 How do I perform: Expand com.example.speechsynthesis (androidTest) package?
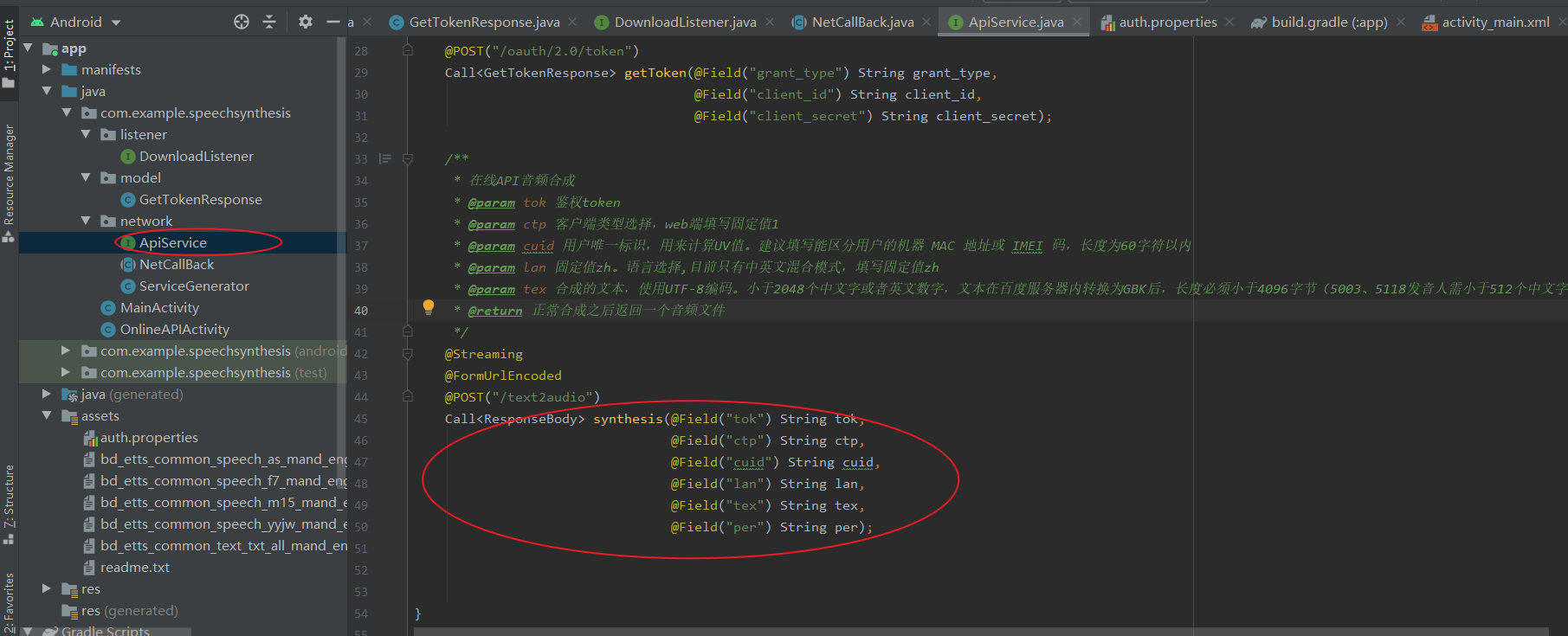[x=66, y=350]
